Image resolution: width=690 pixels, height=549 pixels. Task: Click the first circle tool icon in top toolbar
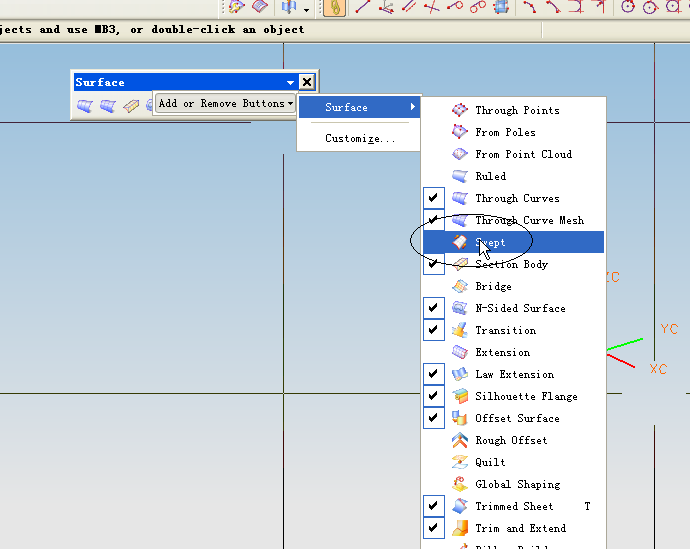(x=628, y=7)
